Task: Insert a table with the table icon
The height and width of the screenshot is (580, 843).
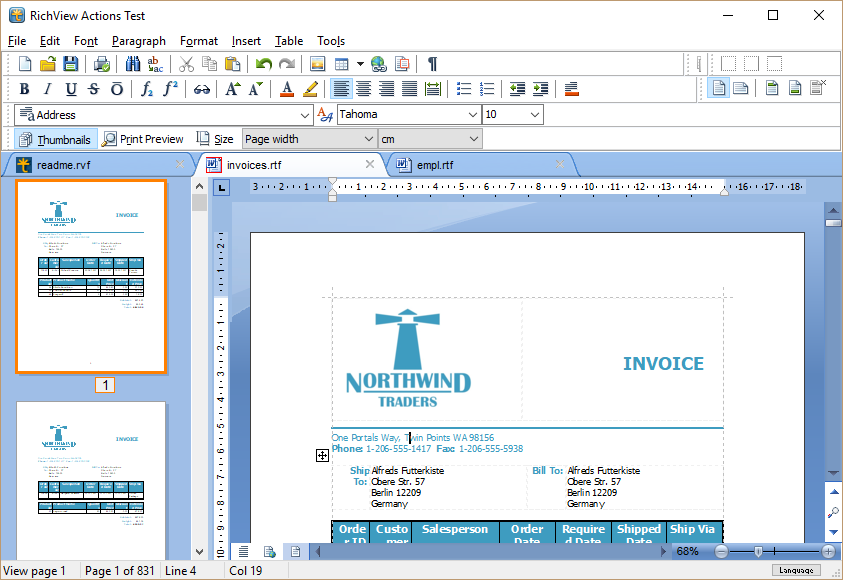Action: tap(342, 64)
